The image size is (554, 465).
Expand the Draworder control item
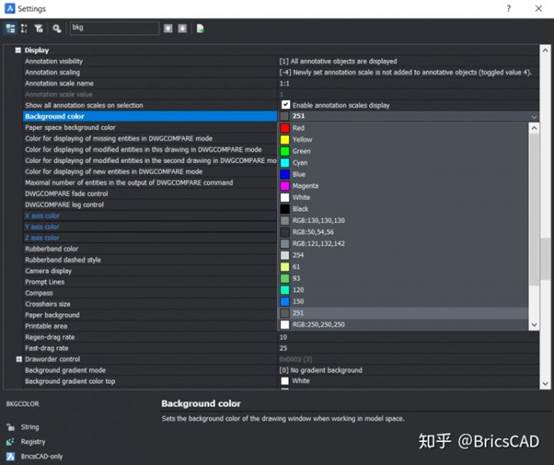click(x=19, y=359)
